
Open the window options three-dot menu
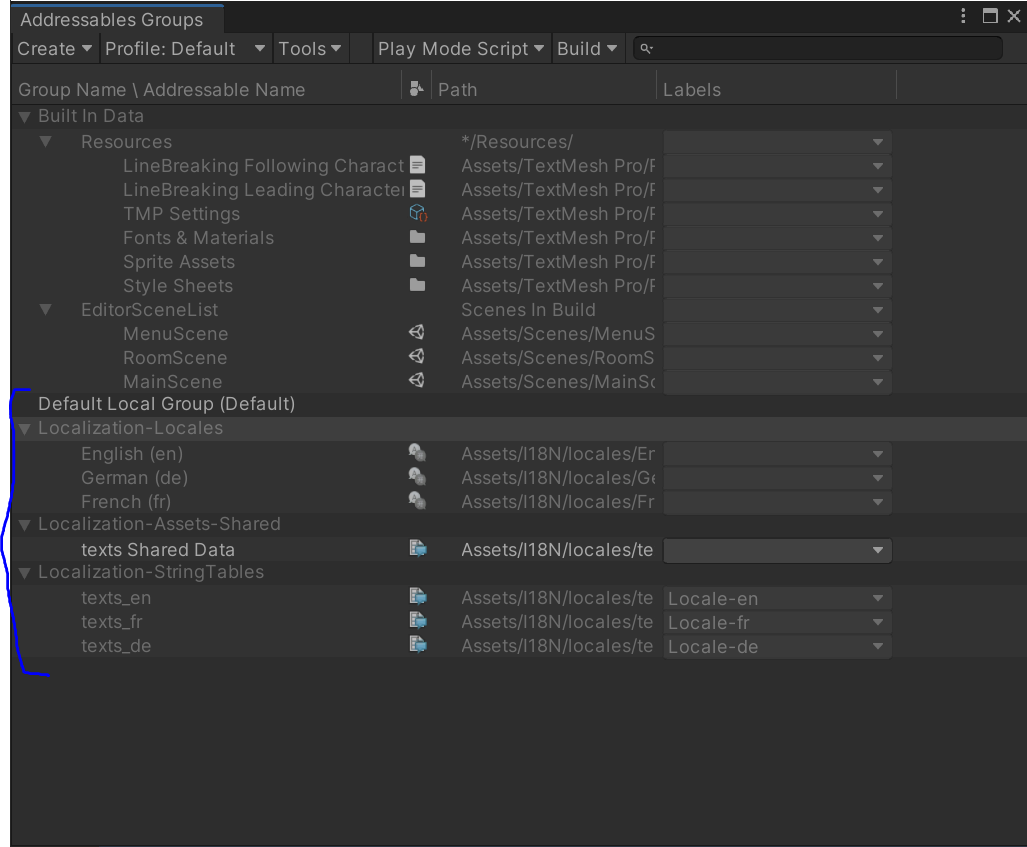(962, 15)
